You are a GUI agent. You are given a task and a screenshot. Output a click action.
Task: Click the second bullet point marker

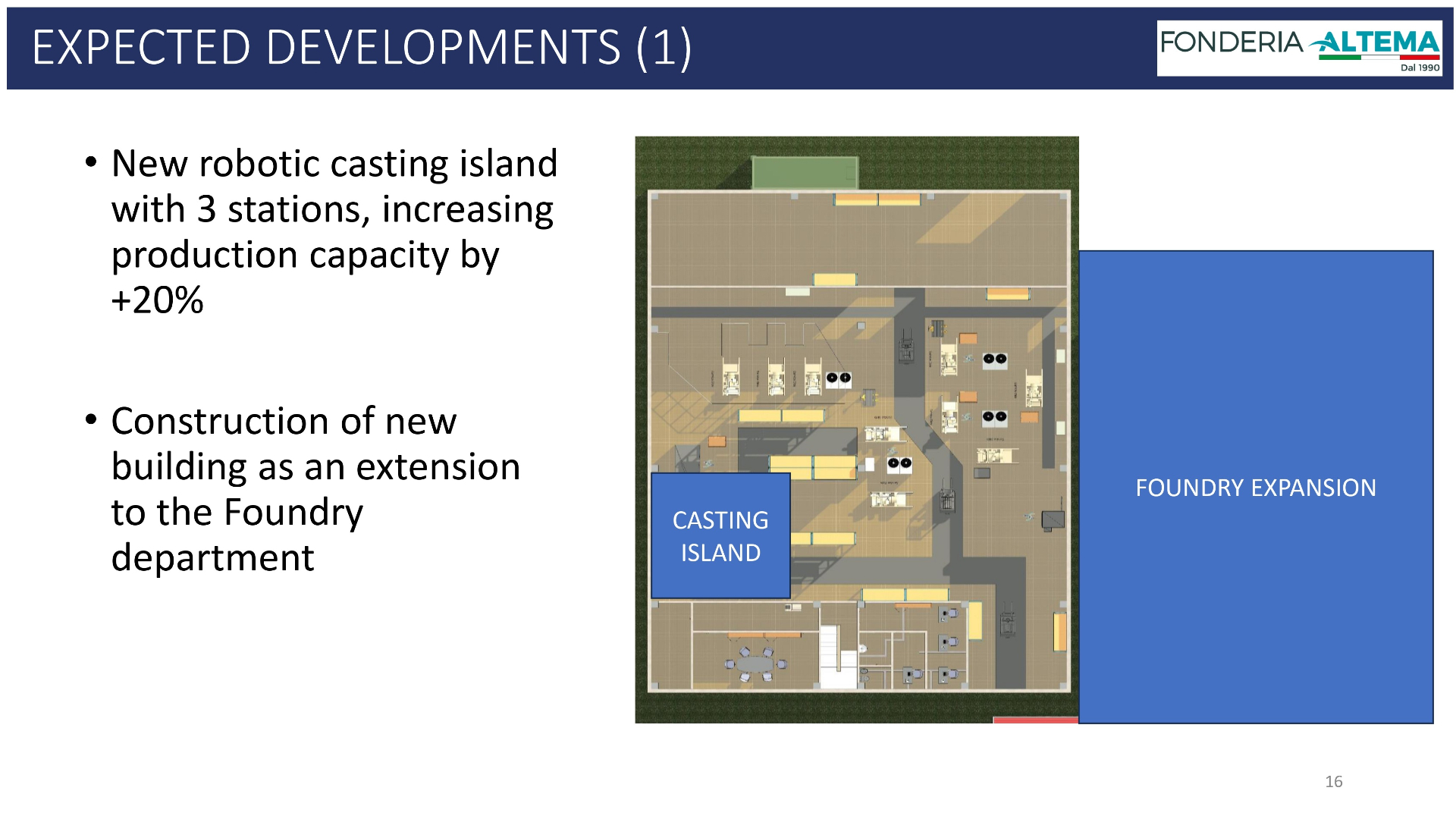(x=91, y=419)
